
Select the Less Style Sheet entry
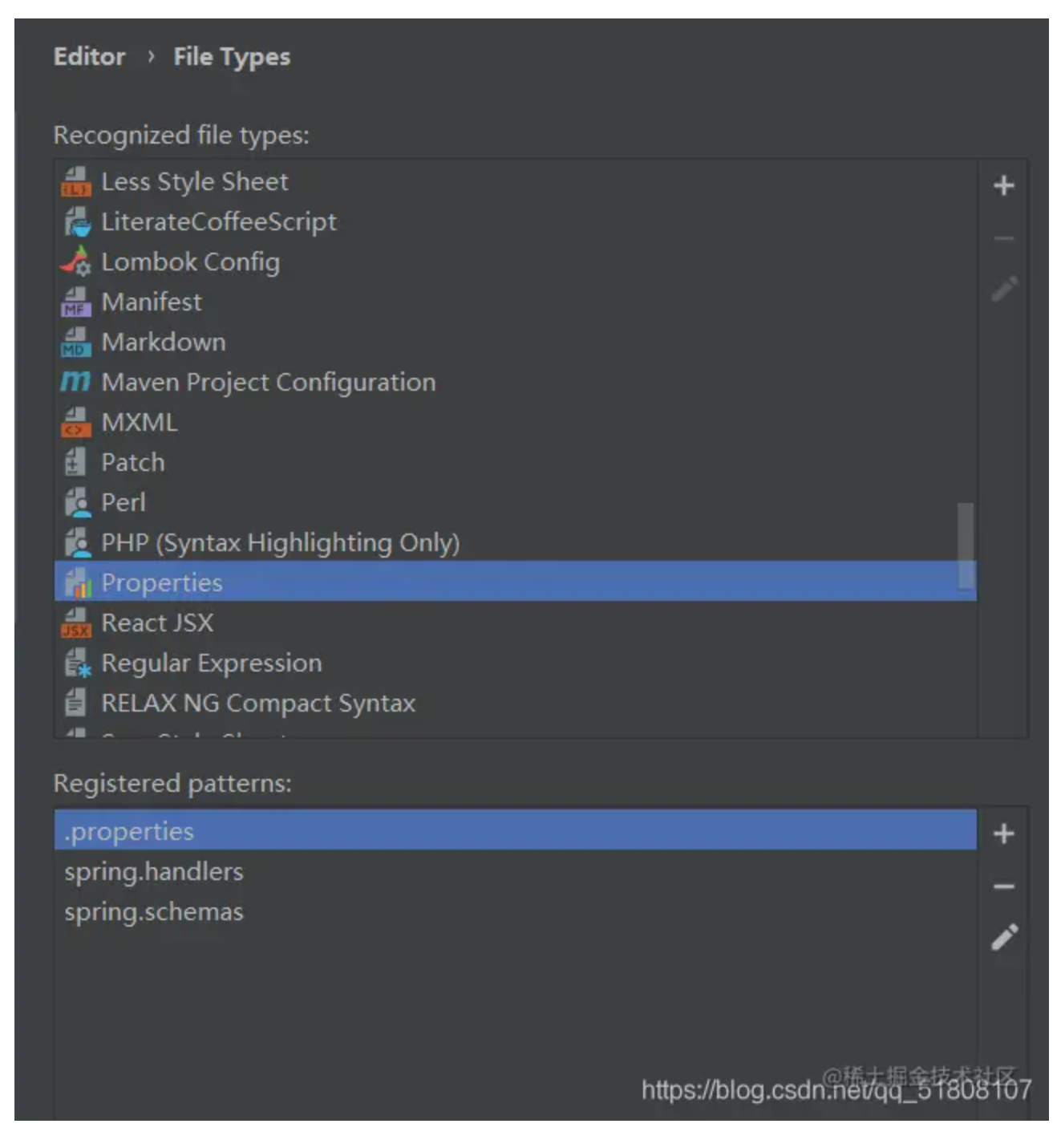[x=194, y=182]
